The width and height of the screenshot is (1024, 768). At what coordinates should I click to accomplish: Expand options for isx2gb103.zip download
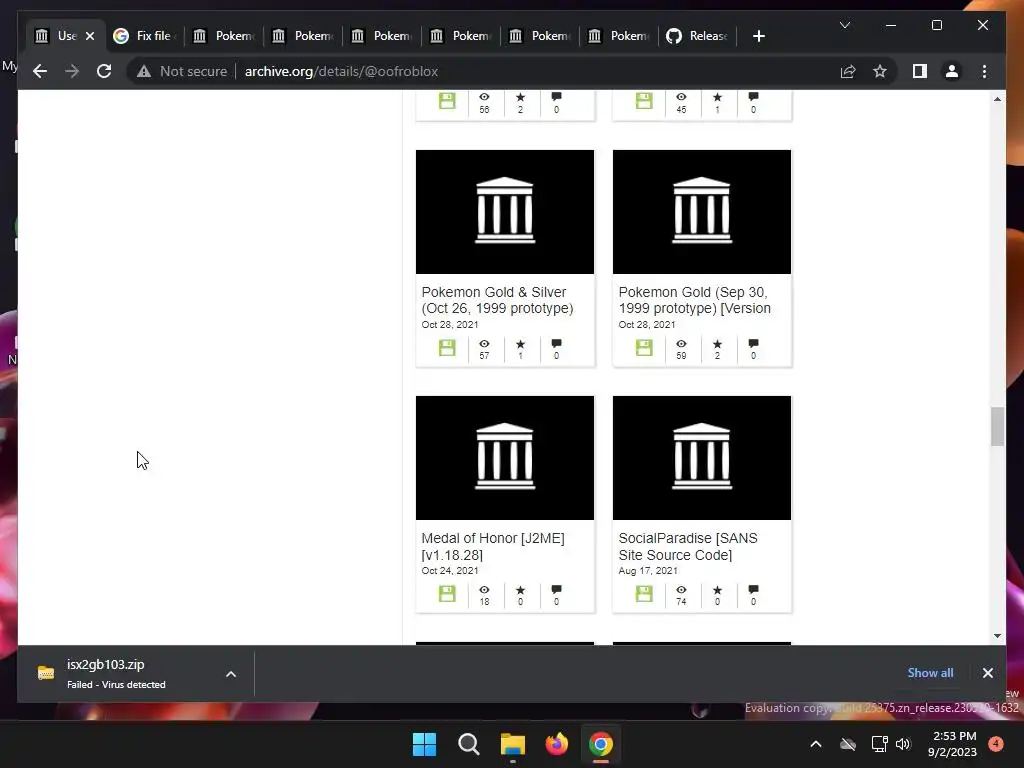(x=231, y=674)
